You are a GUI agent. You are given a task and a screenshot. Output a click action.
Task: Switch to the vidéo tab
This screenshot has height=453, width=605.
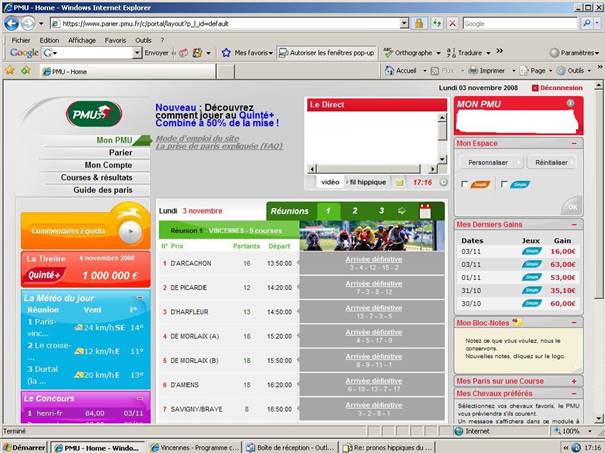click(330, 182)
